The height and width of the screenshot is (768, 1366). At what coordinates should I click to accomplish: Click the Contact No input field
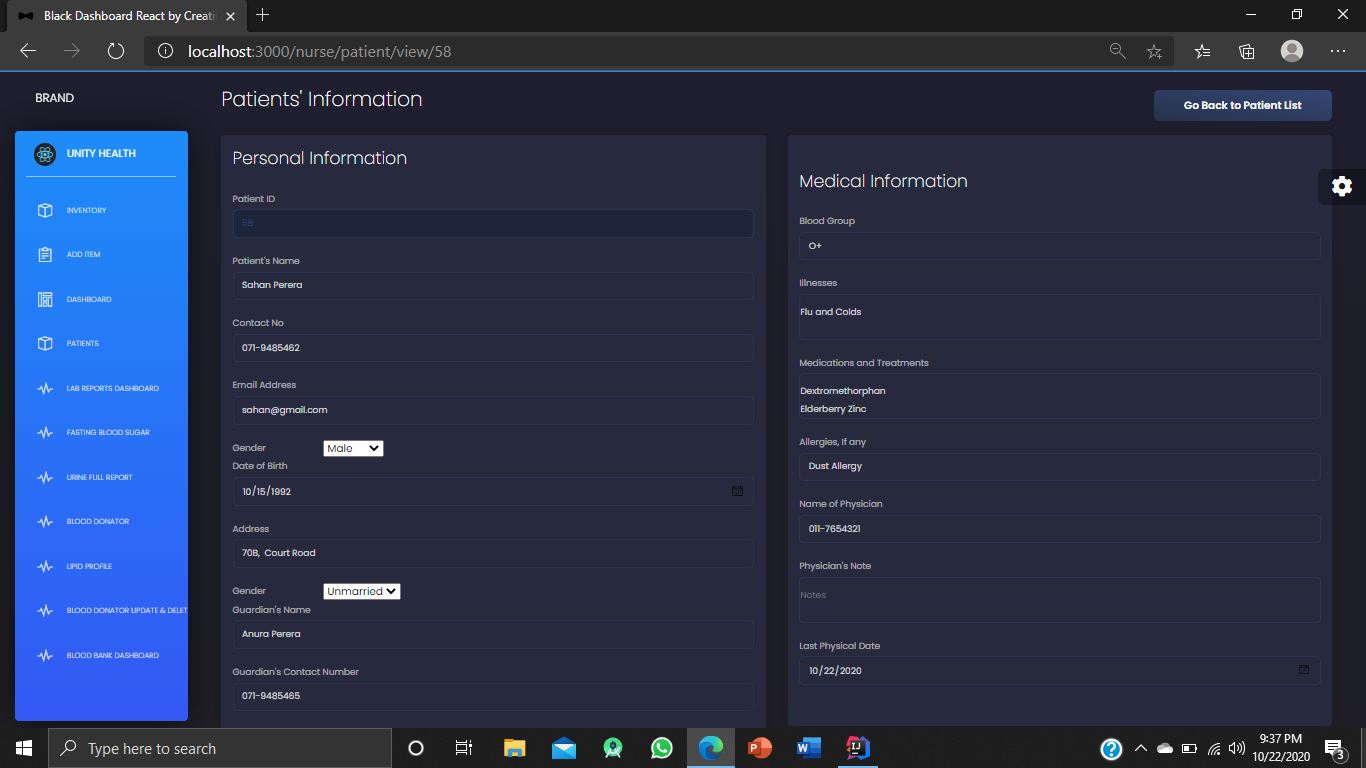tap(493, 347)
